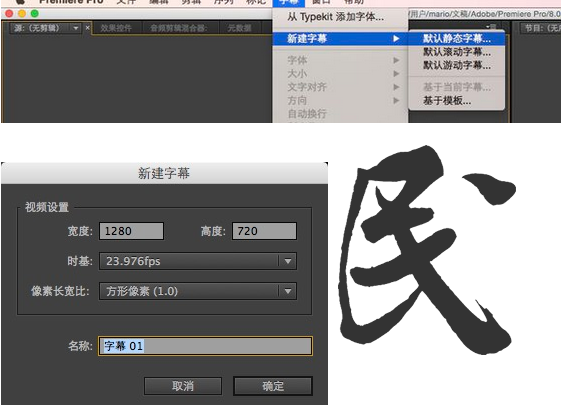Click the disabled 大小 menu item
Viewport: 566px width, 405px height.
coord(340,74)
